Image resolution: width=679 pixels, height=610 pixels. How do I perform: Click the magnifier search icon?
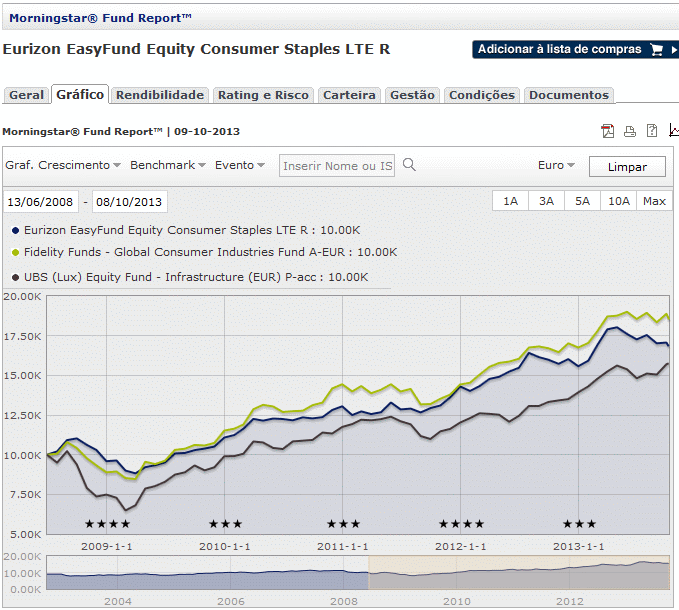pyautogui.click(x=409, y=165)
